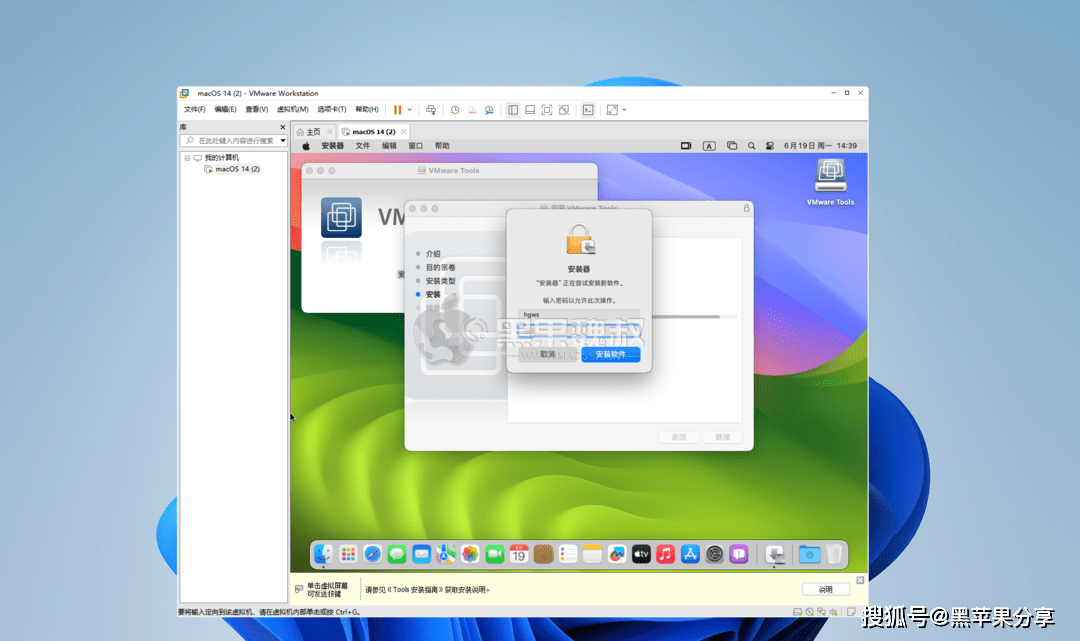Viewport: 1080px width, 641px height.
Task: Select the 目的宗卷 step in the installer sidebar
Action: [441, 267]
